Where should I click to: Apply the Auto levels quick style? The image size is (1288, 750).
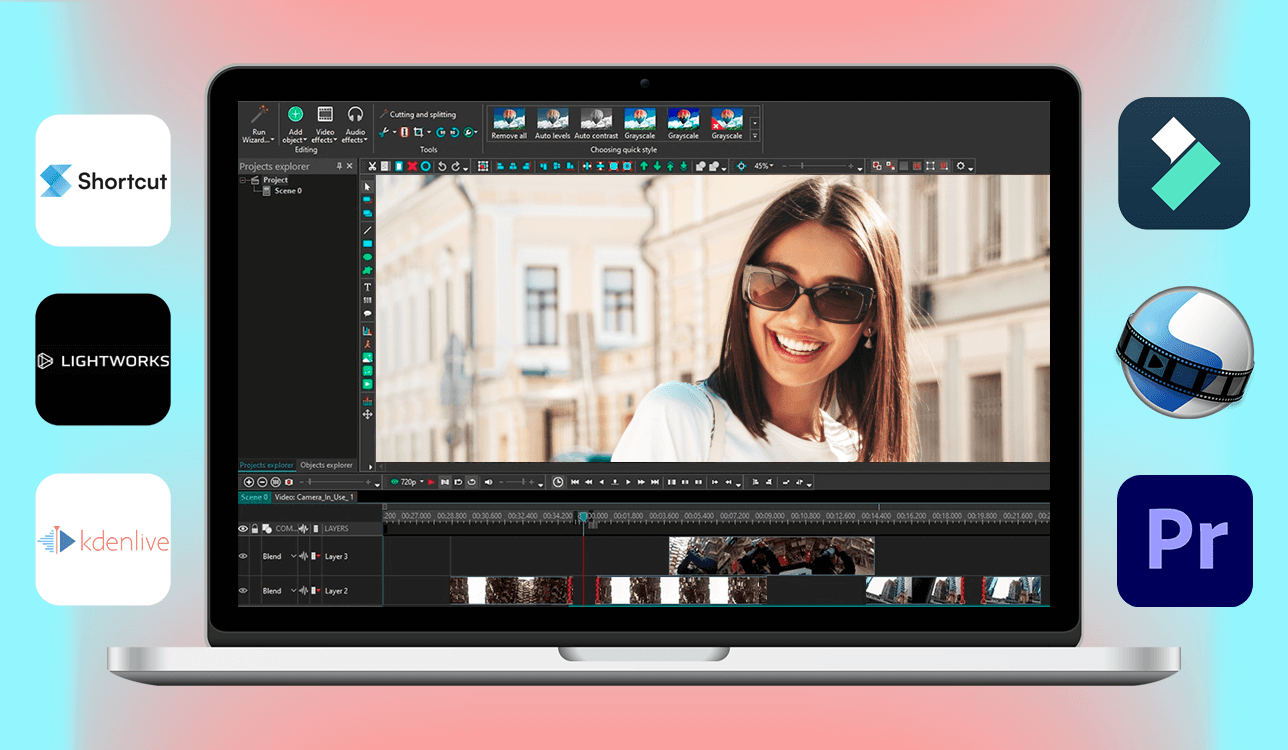pyautogui.click(x=553, y=122)
